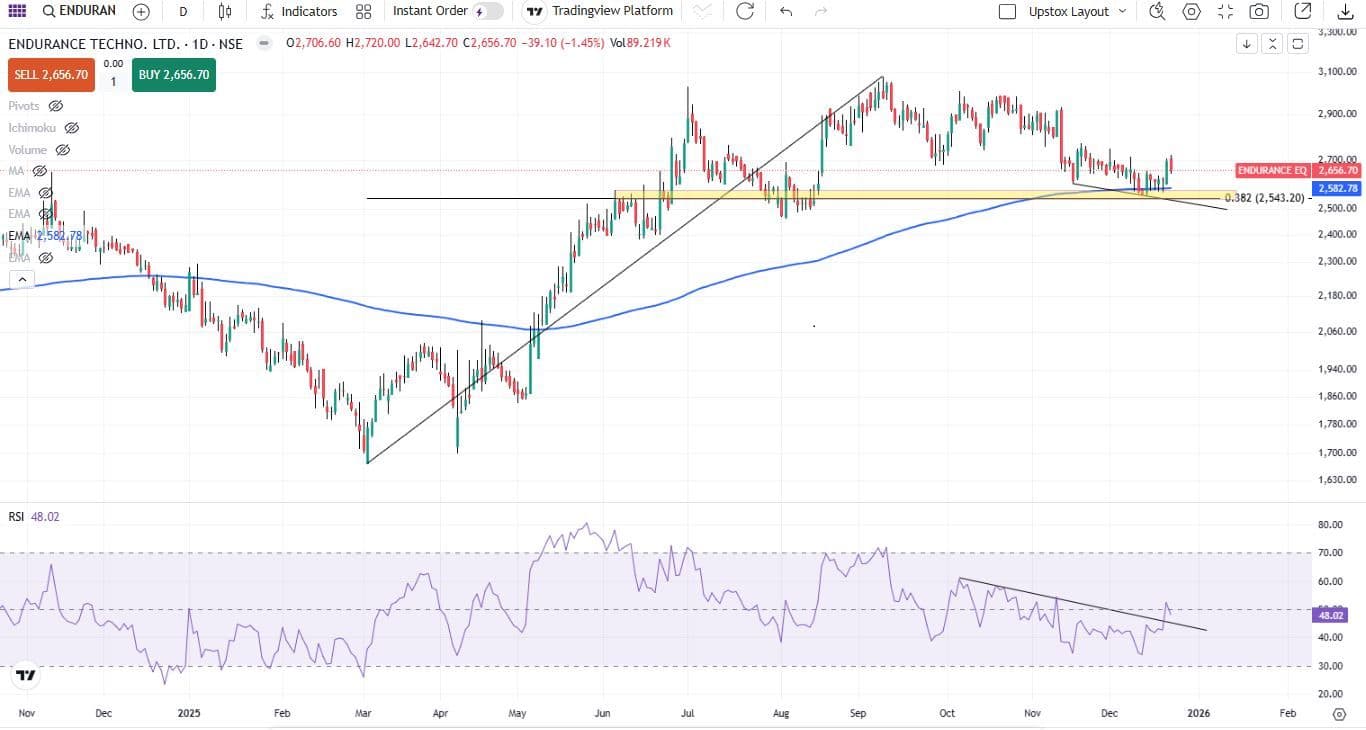
Task: Show the Ichimoku indicator via its eye
Action: [72, 128]
